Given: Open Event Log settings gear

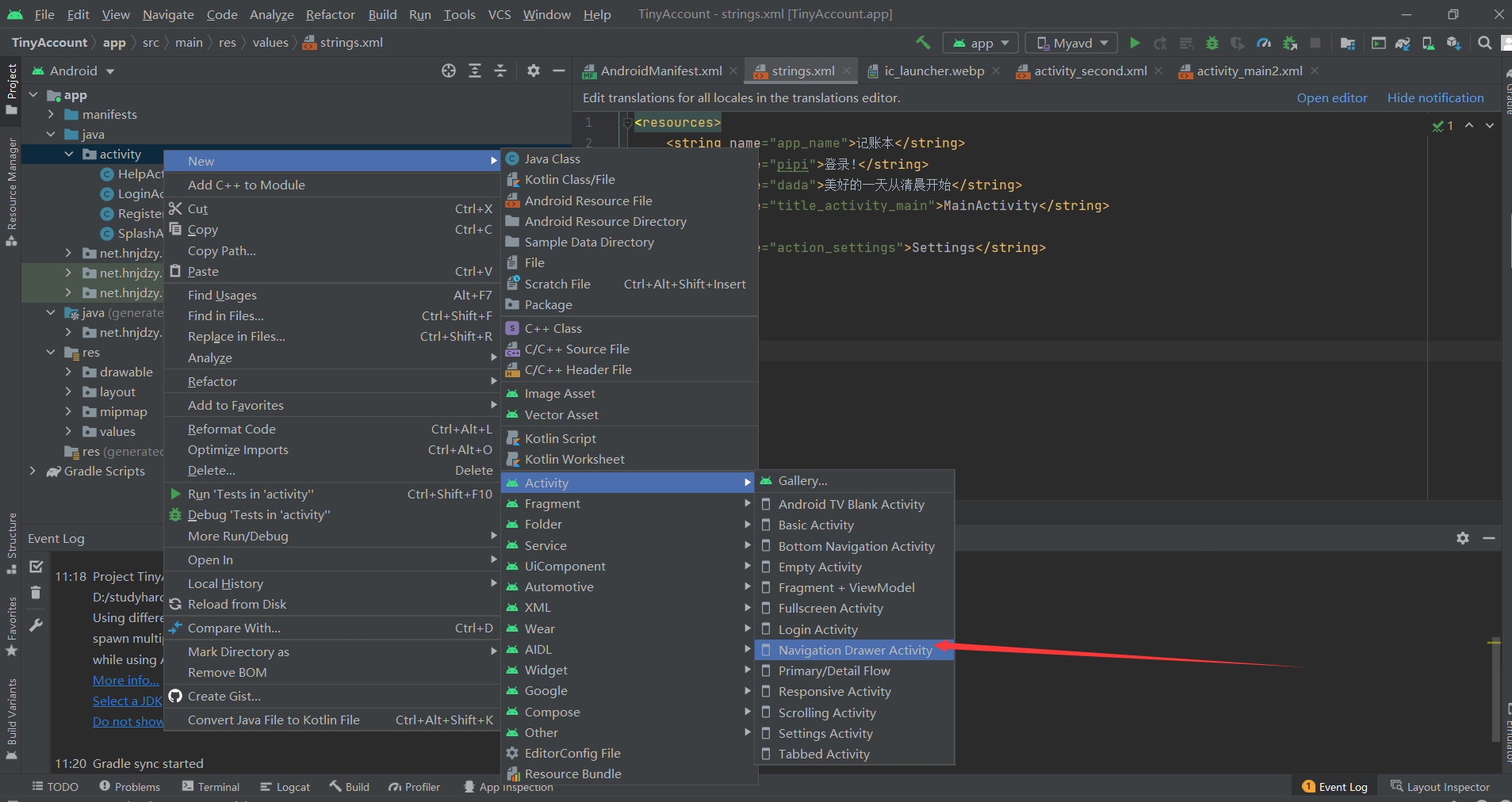Looking at the screenshot, I should [1463, 538].
